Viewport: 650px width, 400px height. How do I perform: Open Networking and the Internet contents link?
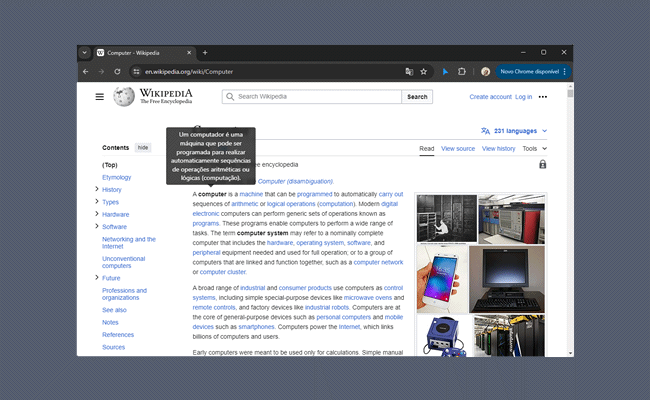[129, 242]
